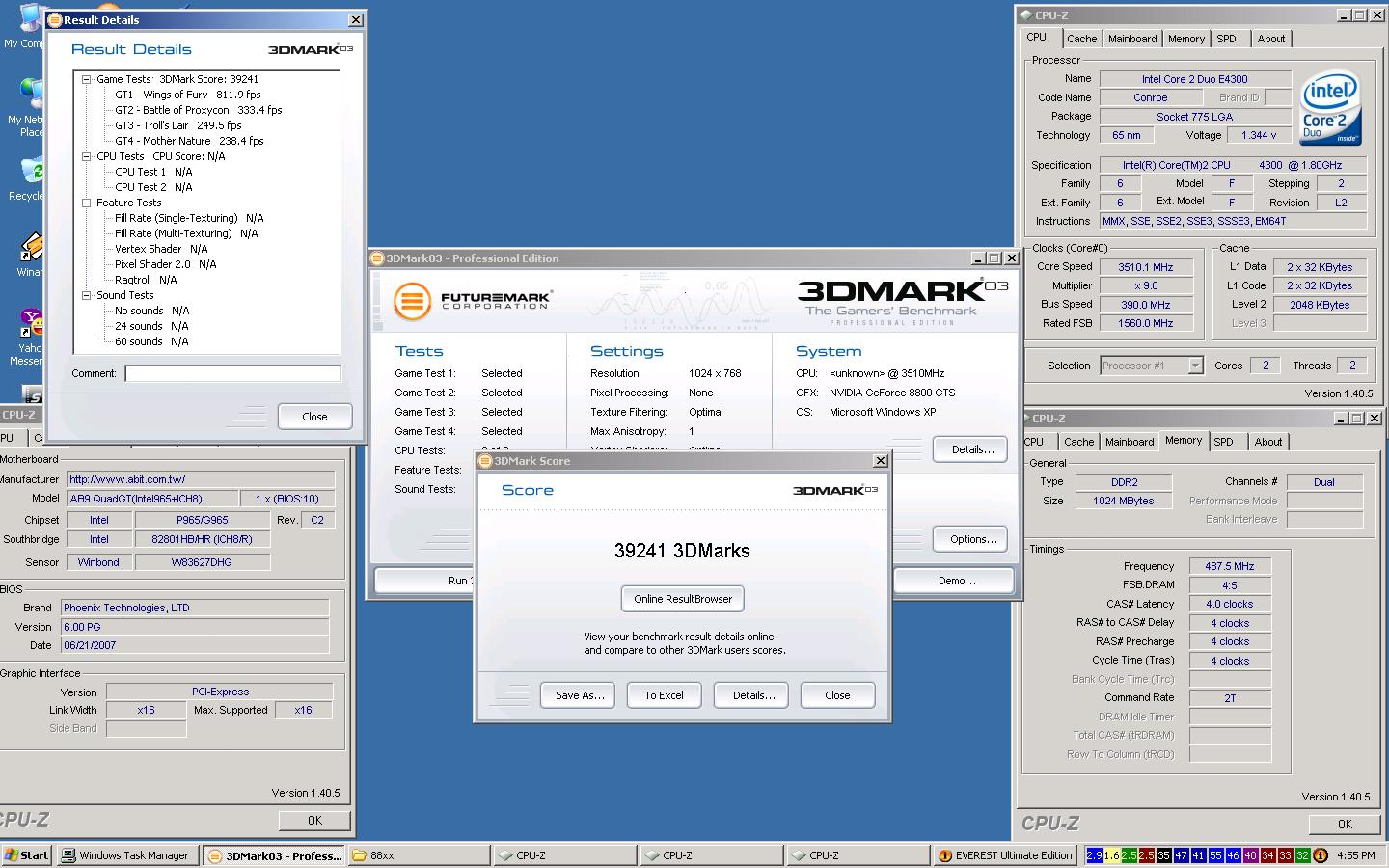The height and width of the screenshot is (868, 1389).
Task: Switch to Cache tab in top CPU-Z window
Action: point(1081,39)
